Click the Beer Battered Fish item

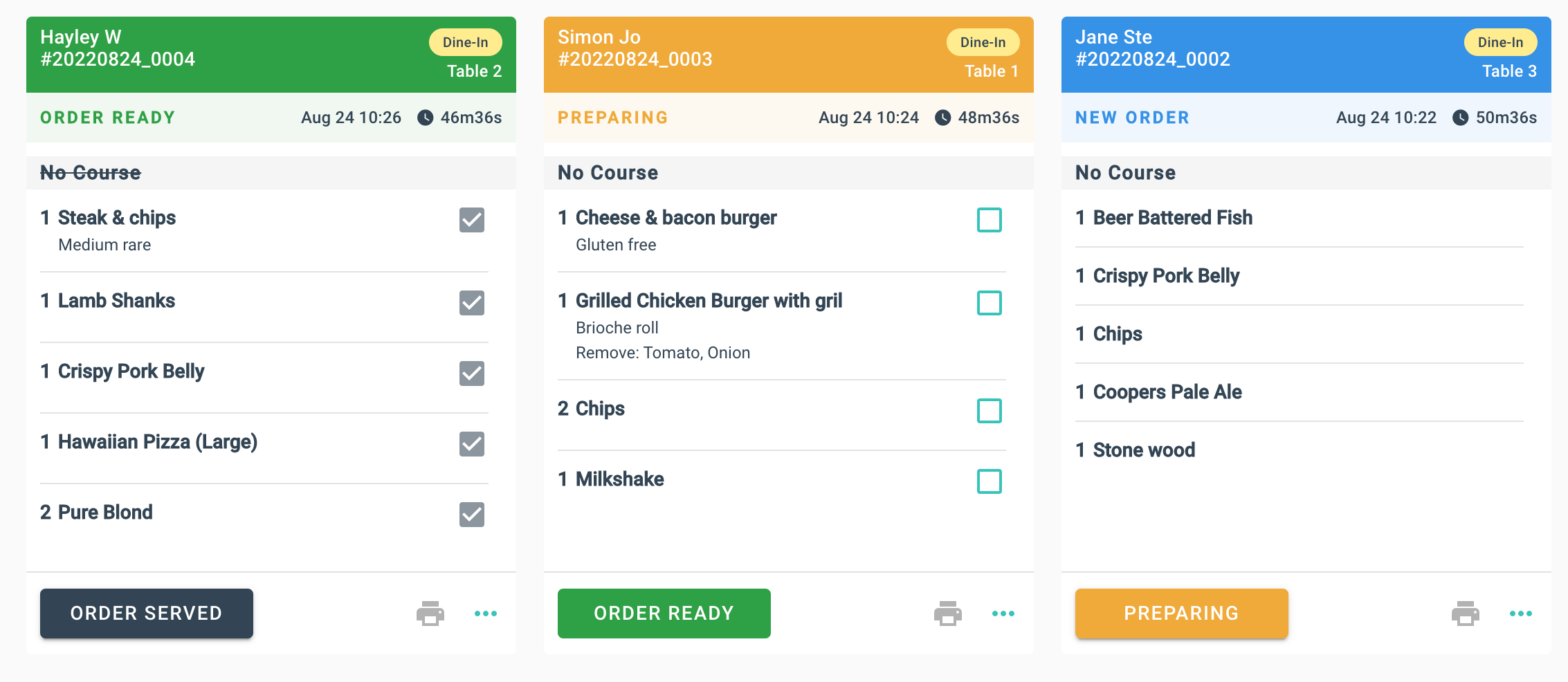pos(1173,218)
